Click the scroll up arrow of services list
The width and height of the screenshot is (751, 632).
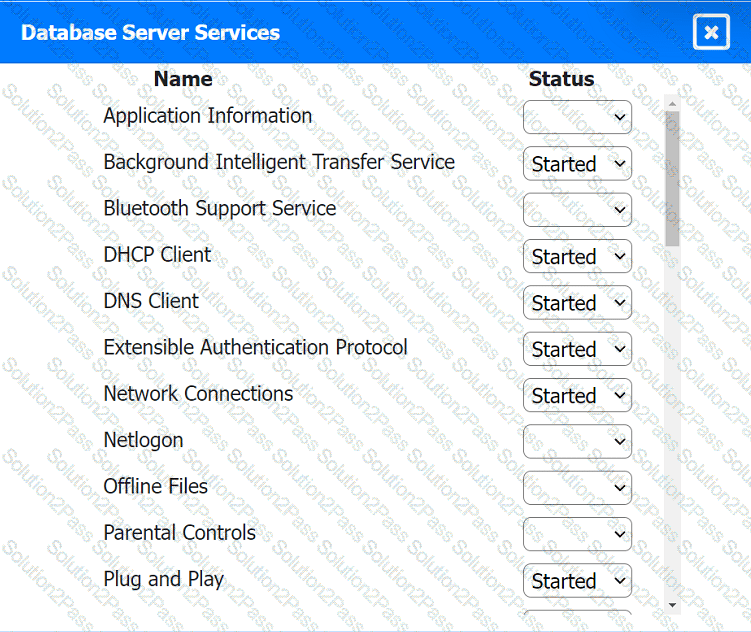pos(672,102)
